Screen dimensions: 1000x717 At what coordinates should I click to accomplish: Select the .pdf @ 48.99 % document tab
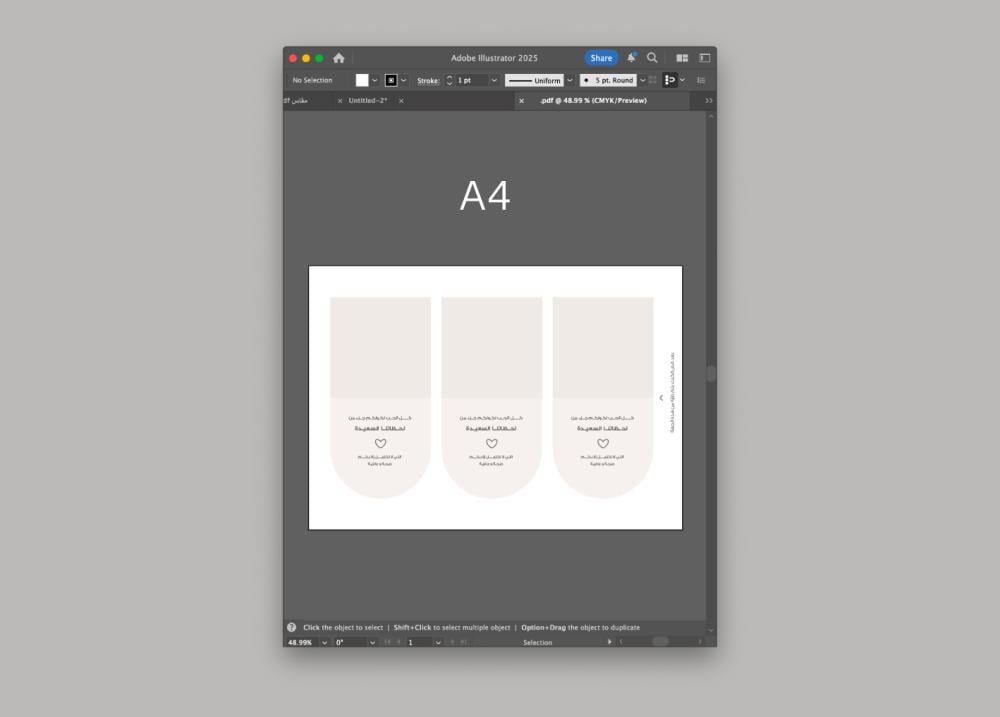coord(593,101)
